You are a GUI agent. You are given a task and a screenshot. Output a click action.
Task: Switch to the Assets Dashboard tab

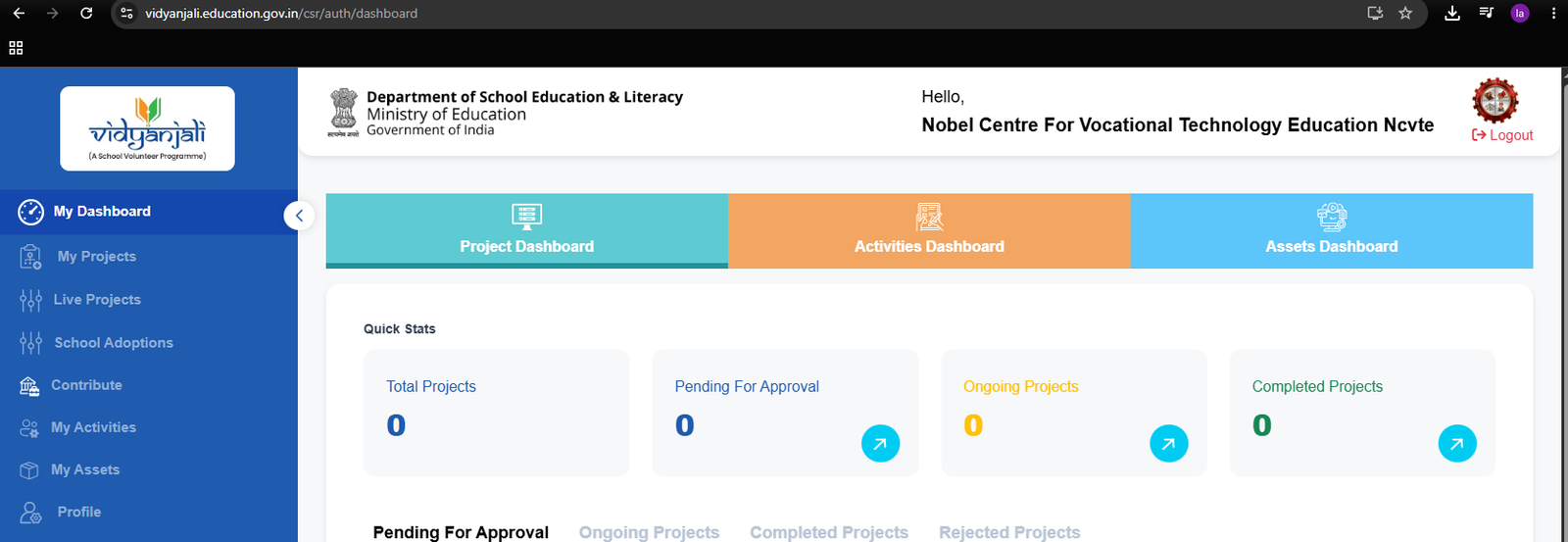click(1332, 230)
